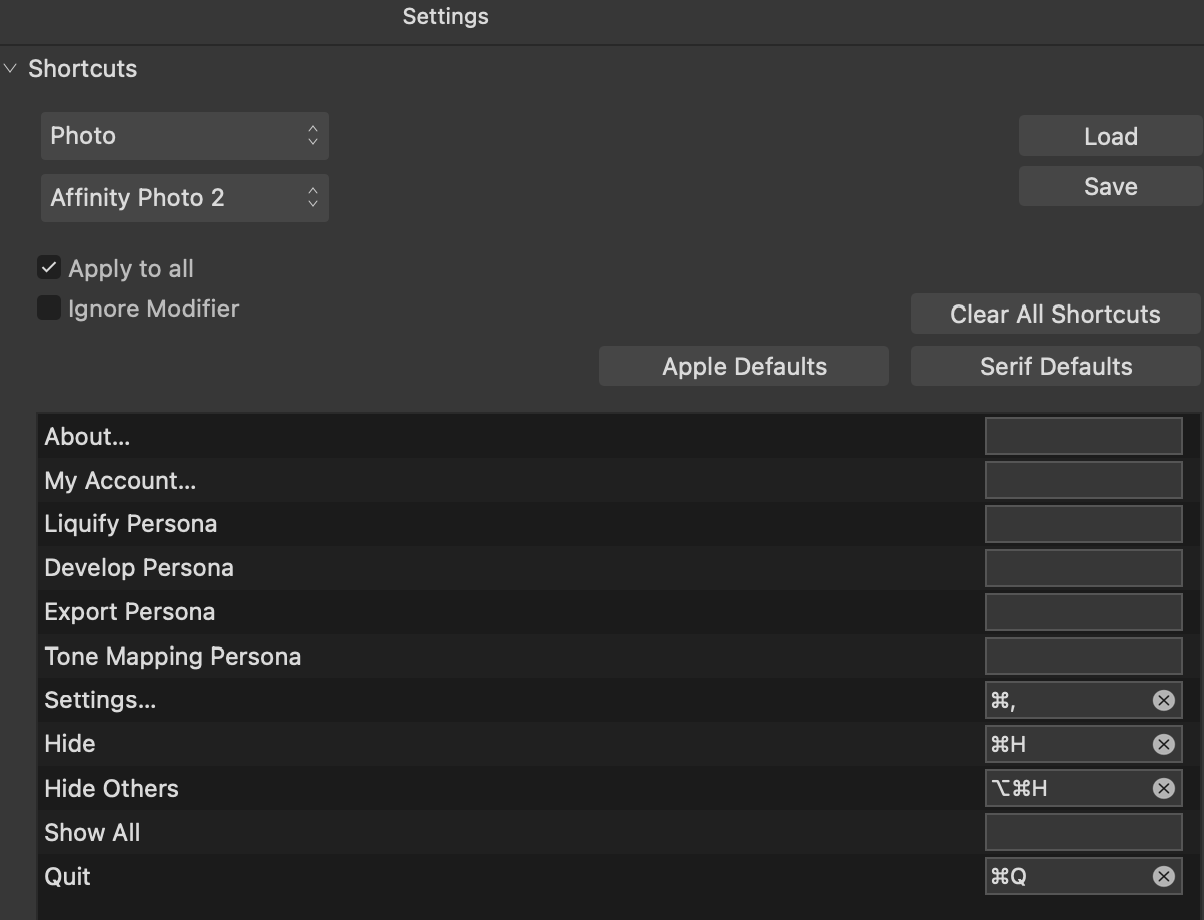The image size is (1204, 920).
Task: Open the Affinity Photo 2 dropdown
Action: click(184, 197)
